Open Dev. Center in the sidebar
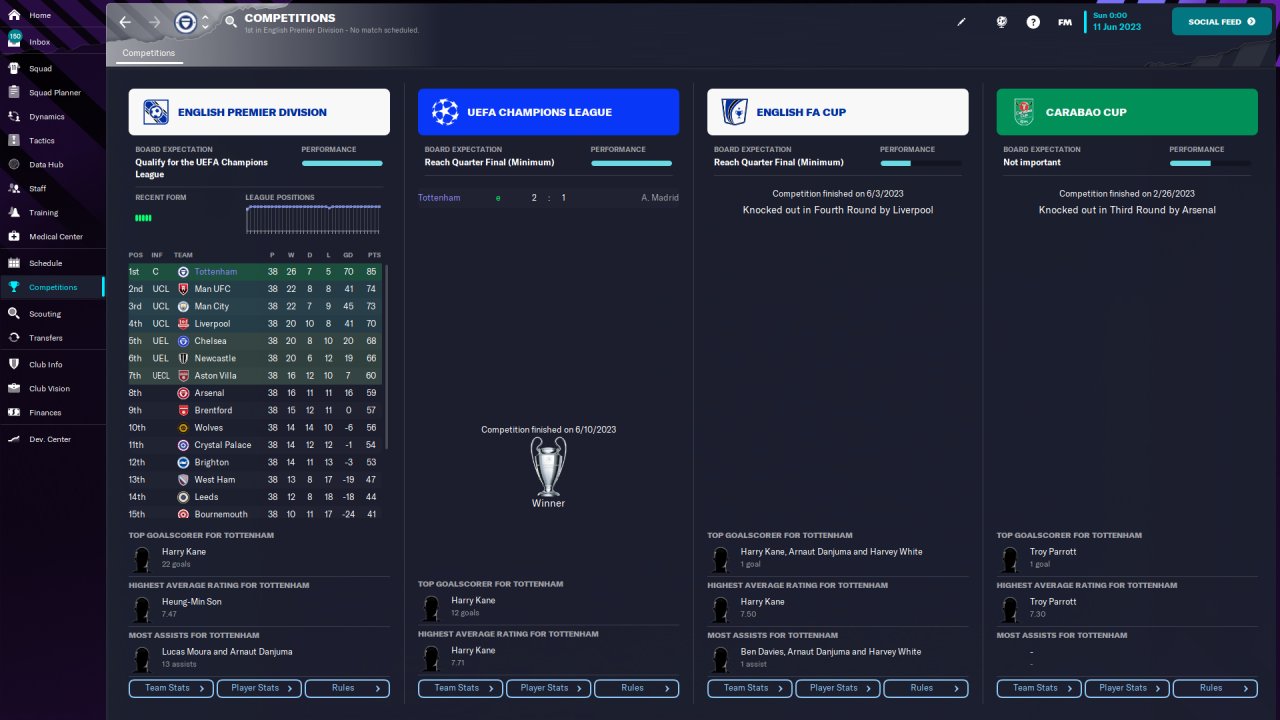Image resolution: width=1280 pixels, height=720 pixels. tap(52, 439)
